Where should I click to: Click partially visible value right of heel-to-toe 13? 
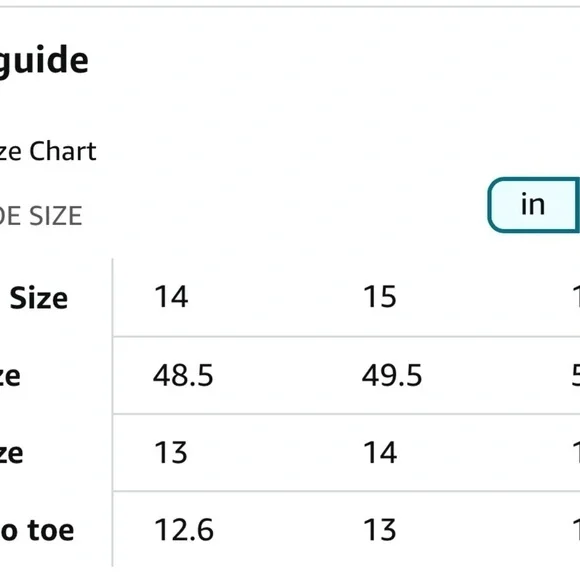(576, 530)
